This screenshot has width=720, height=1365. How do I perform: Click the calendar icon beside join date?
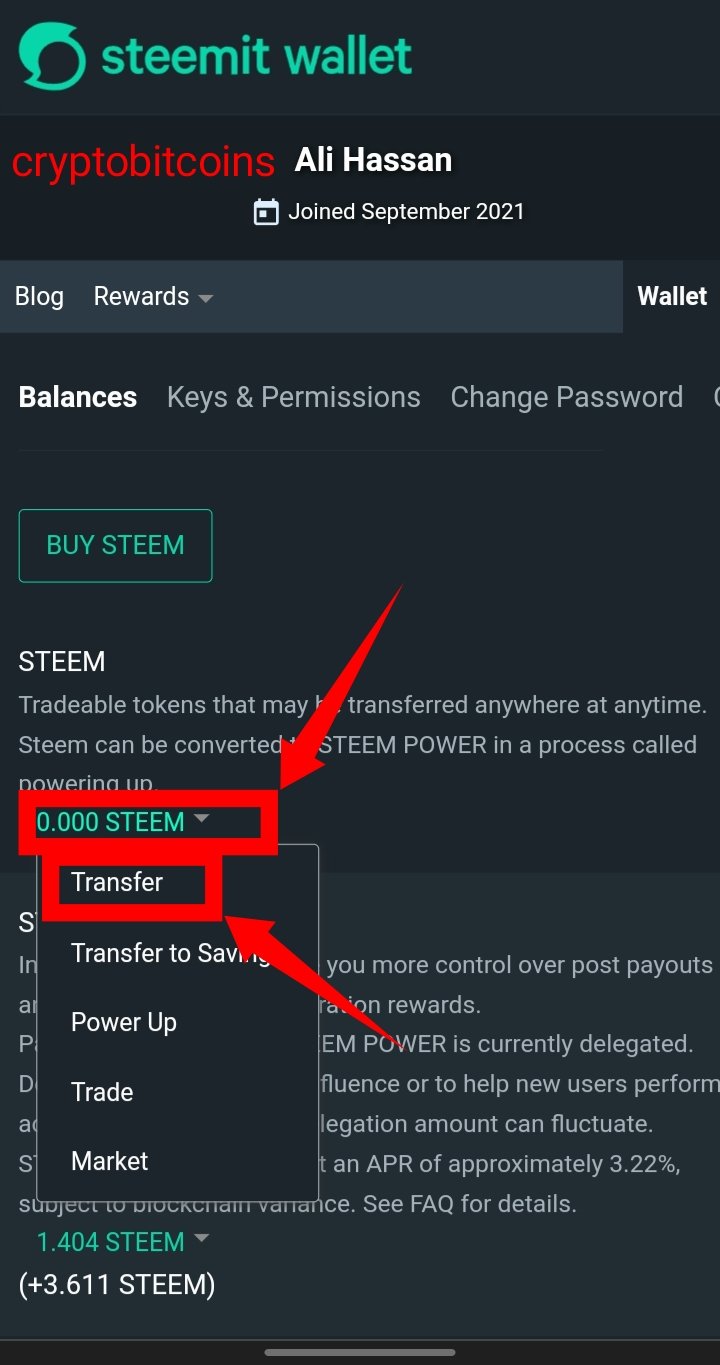pos(266,212)
